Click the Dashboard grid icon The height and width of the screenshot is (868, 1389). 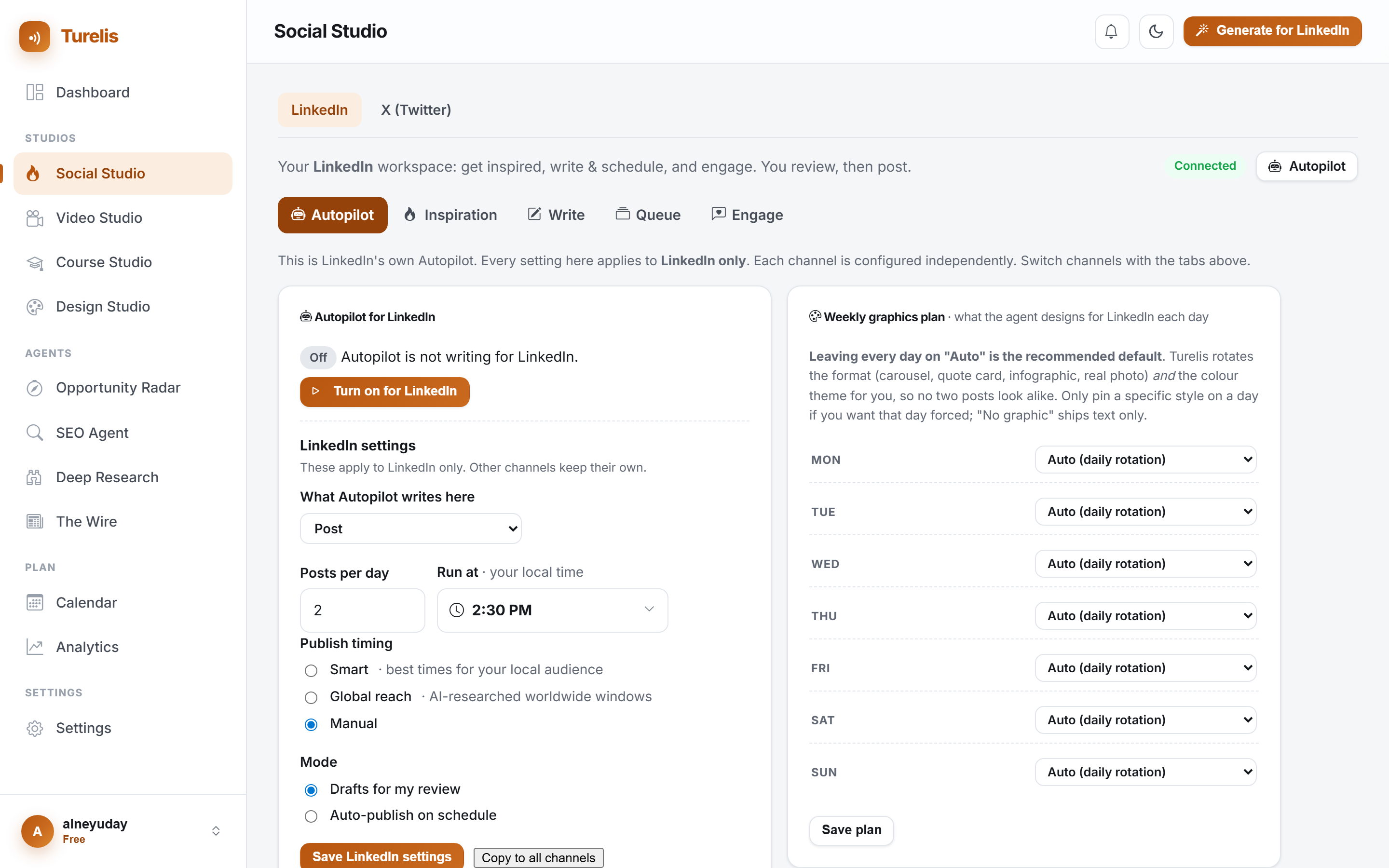[x=34, y=93]
